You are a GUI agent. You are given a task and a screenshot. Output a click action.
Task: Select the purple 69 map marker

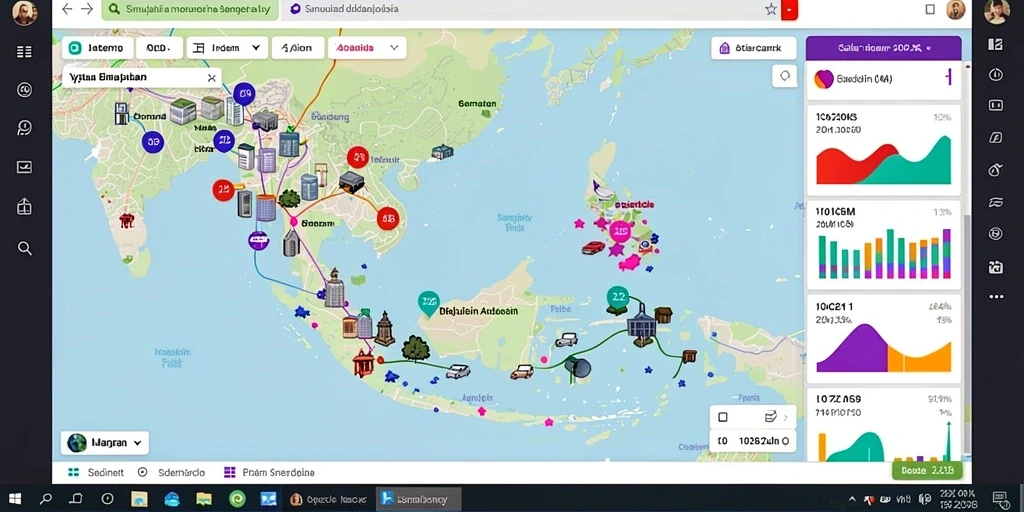point(244,95)
